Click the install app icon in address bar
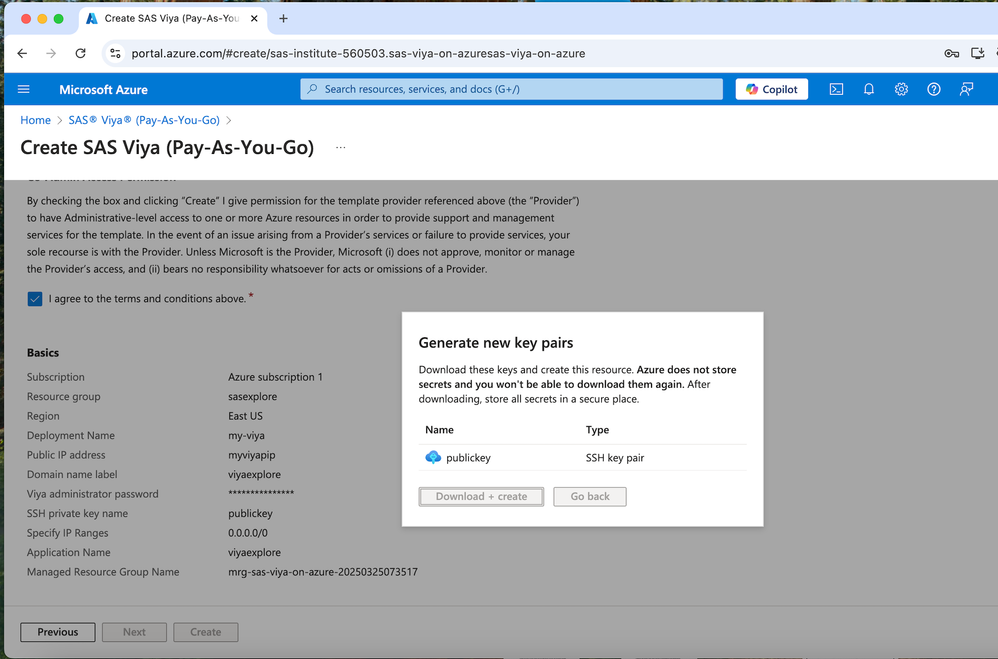This screenshot has height=659, width=998. tap(978, 53)
